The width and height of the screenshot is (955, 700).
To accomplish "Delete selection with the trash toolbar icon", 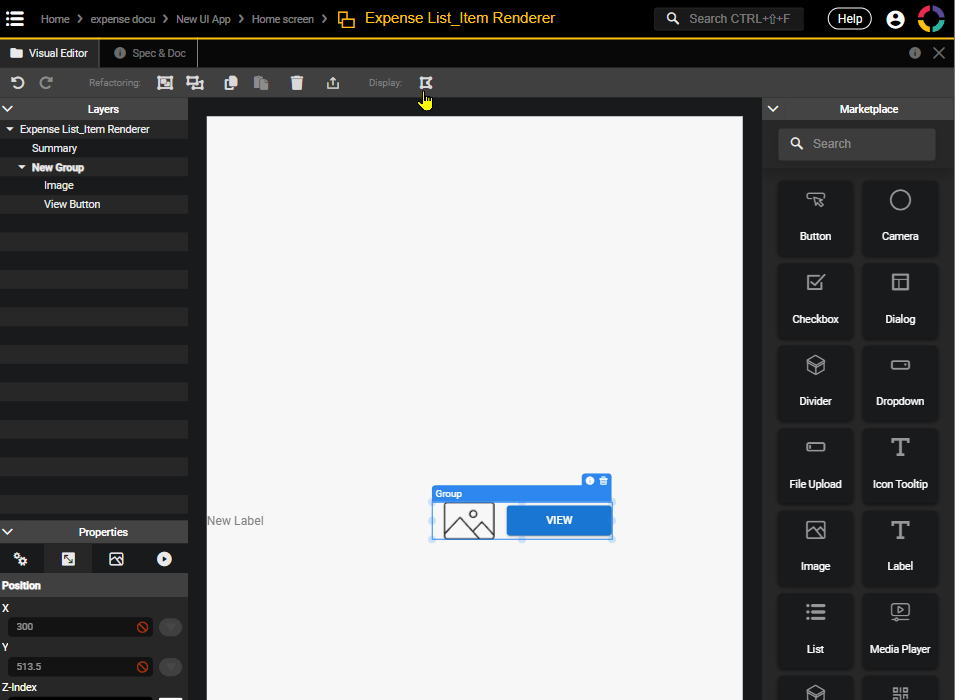I will coord(297,83).
